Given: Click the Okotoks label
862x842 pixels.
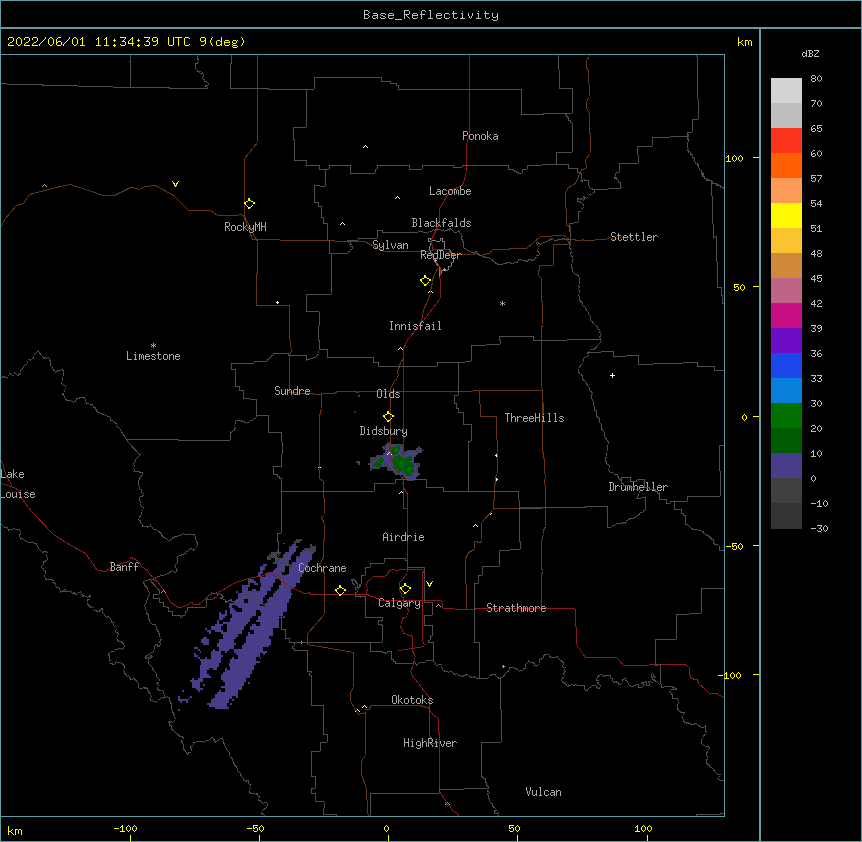Looking at the screenshot, I should click(412, 700).
